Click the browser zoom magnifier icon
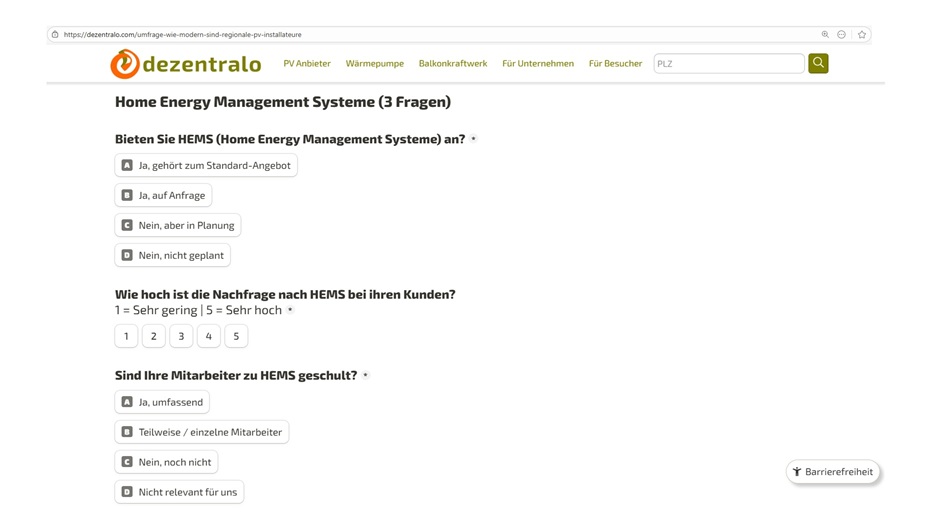Viewport: 940px width, 529px height. tap(825, 35)
